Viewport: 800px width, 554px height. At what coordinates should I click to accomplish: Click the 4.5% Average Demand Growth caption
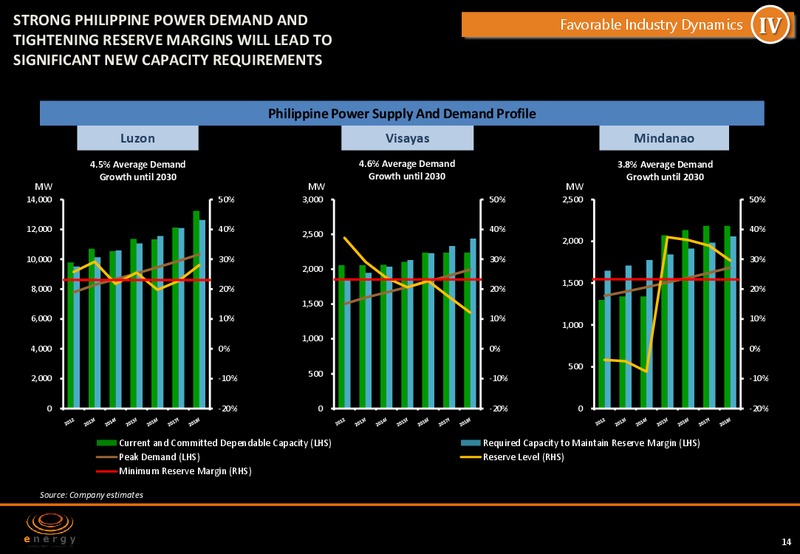click(x=138, y=170)
